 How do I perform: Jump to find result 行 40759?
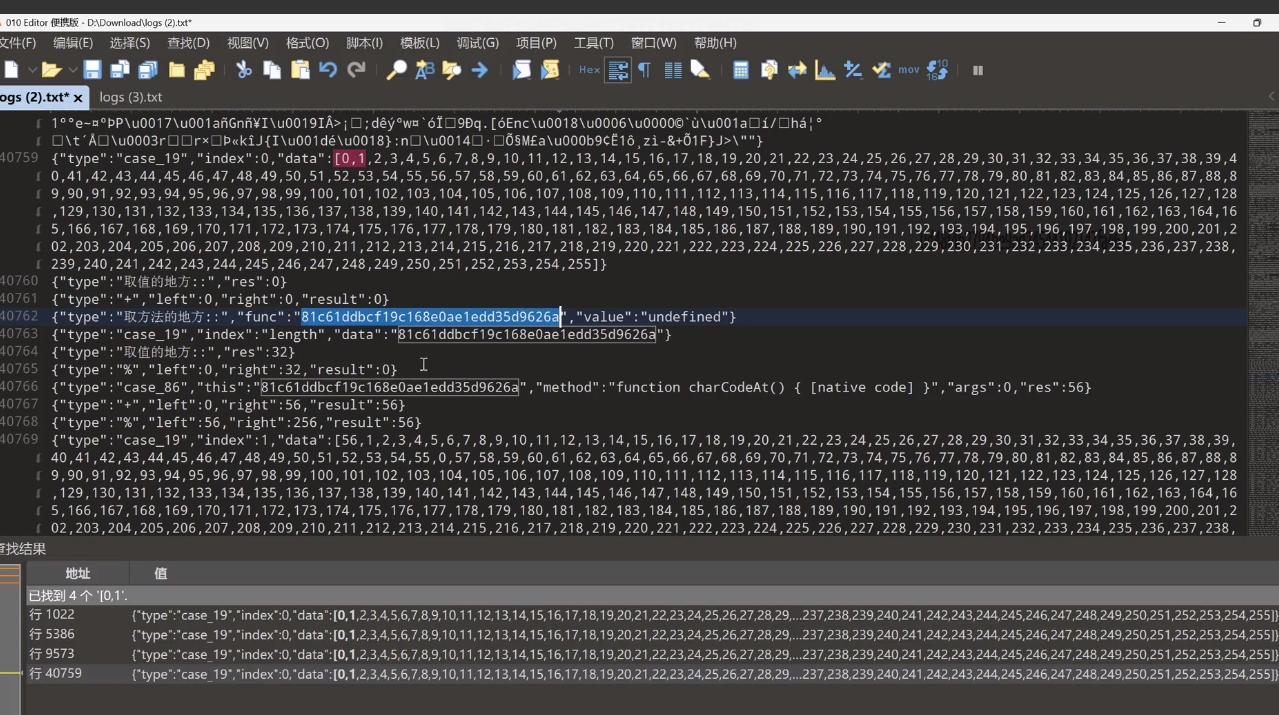(x=652, y=674)
